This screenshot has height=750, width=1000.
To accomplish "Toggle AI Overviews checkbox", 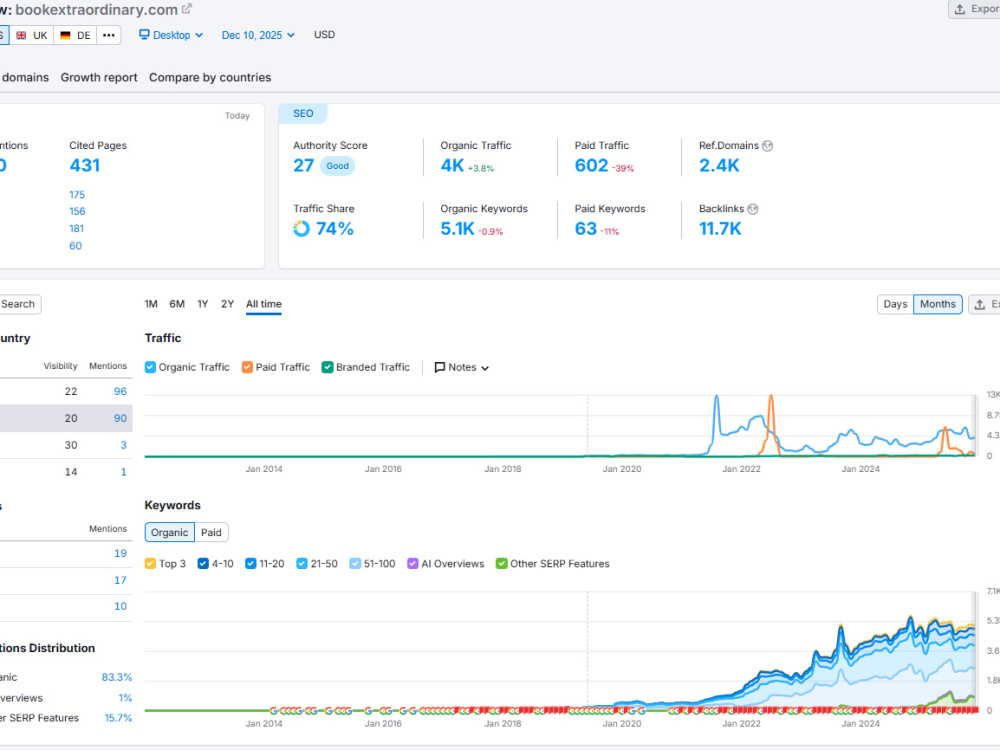I will point(413,564).
